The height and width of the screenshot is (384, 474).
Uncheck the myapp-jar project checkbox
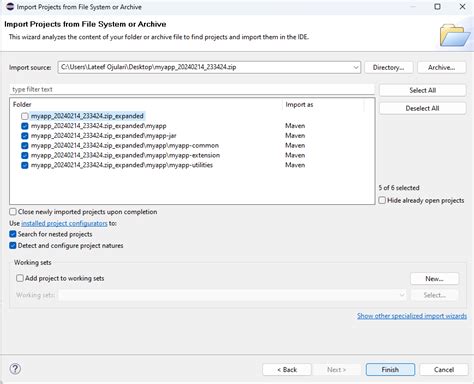(25, 136)
